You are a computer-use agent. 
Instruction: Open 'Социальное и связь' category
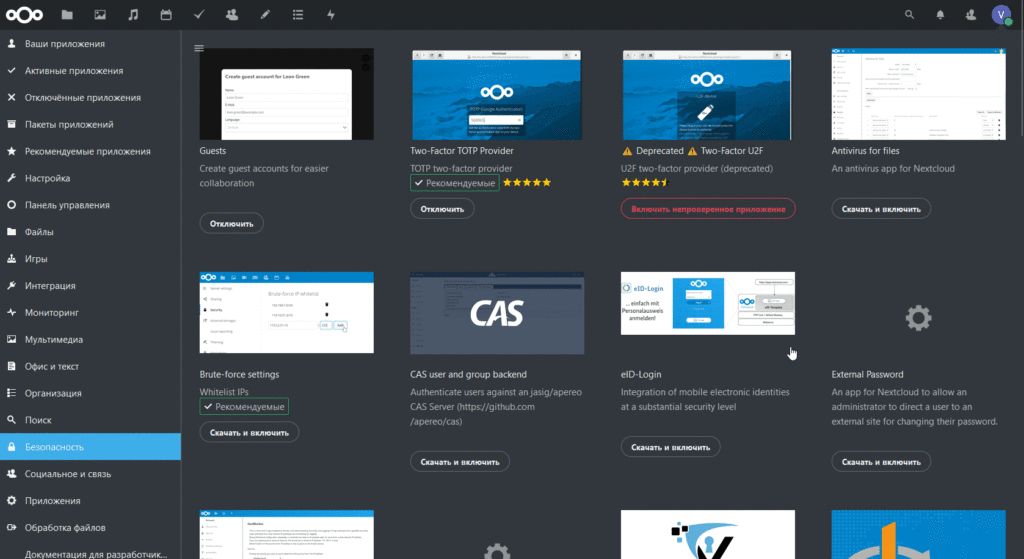(x=90, y=473)
